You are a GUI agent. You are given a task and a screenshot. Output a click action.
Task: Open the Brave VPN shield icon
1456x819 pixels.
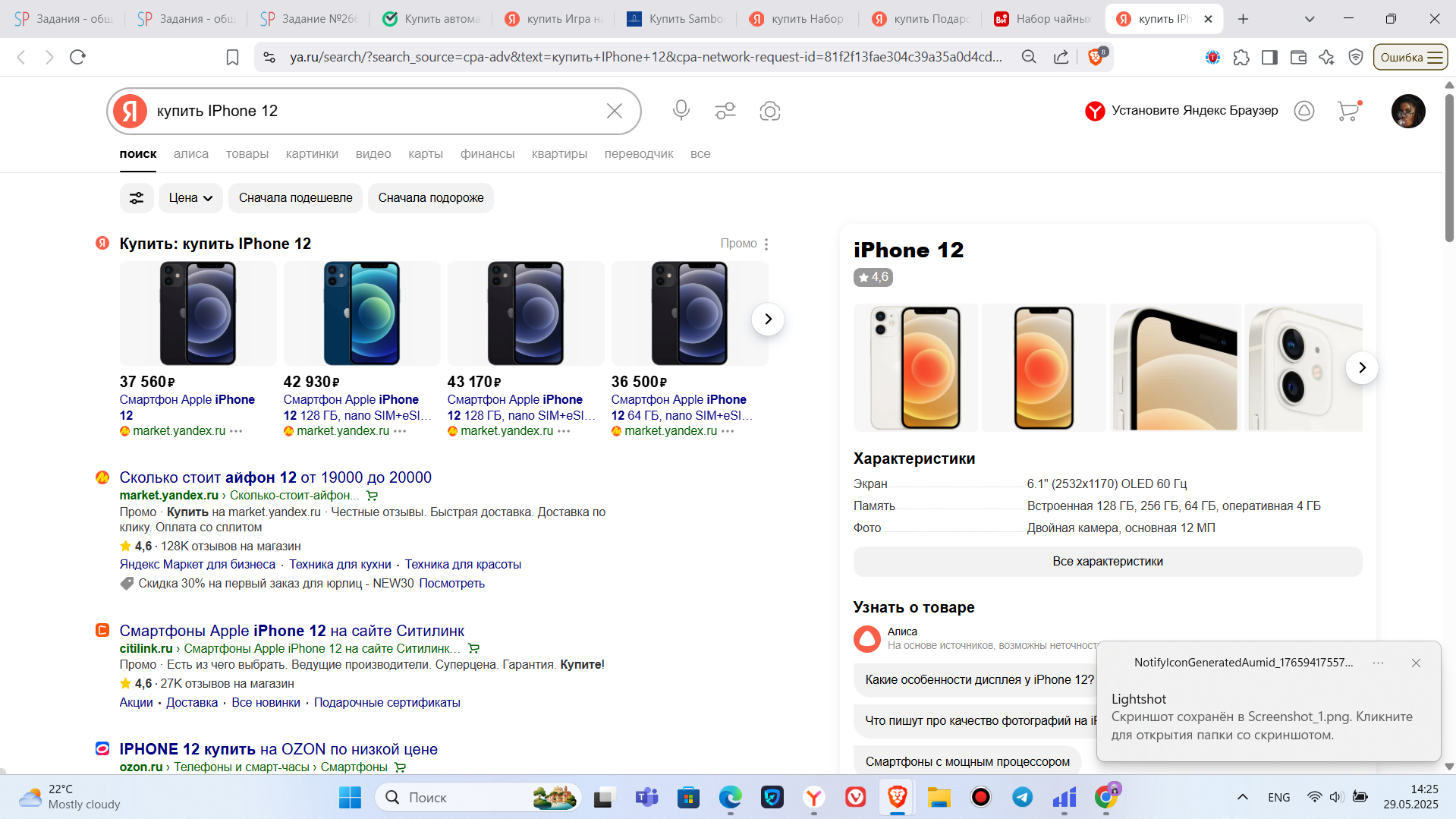[1355, 57]
